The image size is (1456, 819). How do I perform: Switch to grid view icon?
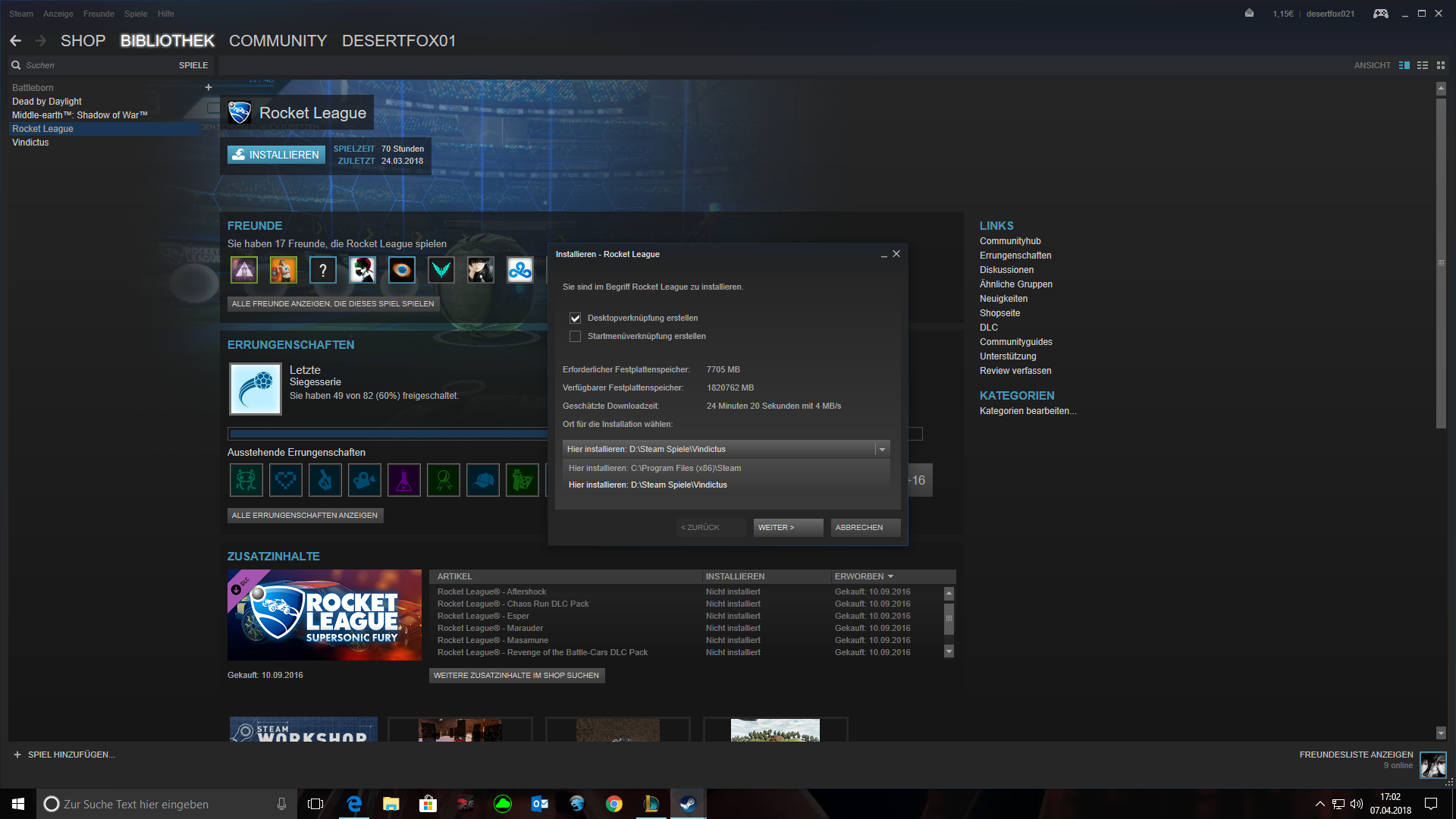pos(1441,65)
